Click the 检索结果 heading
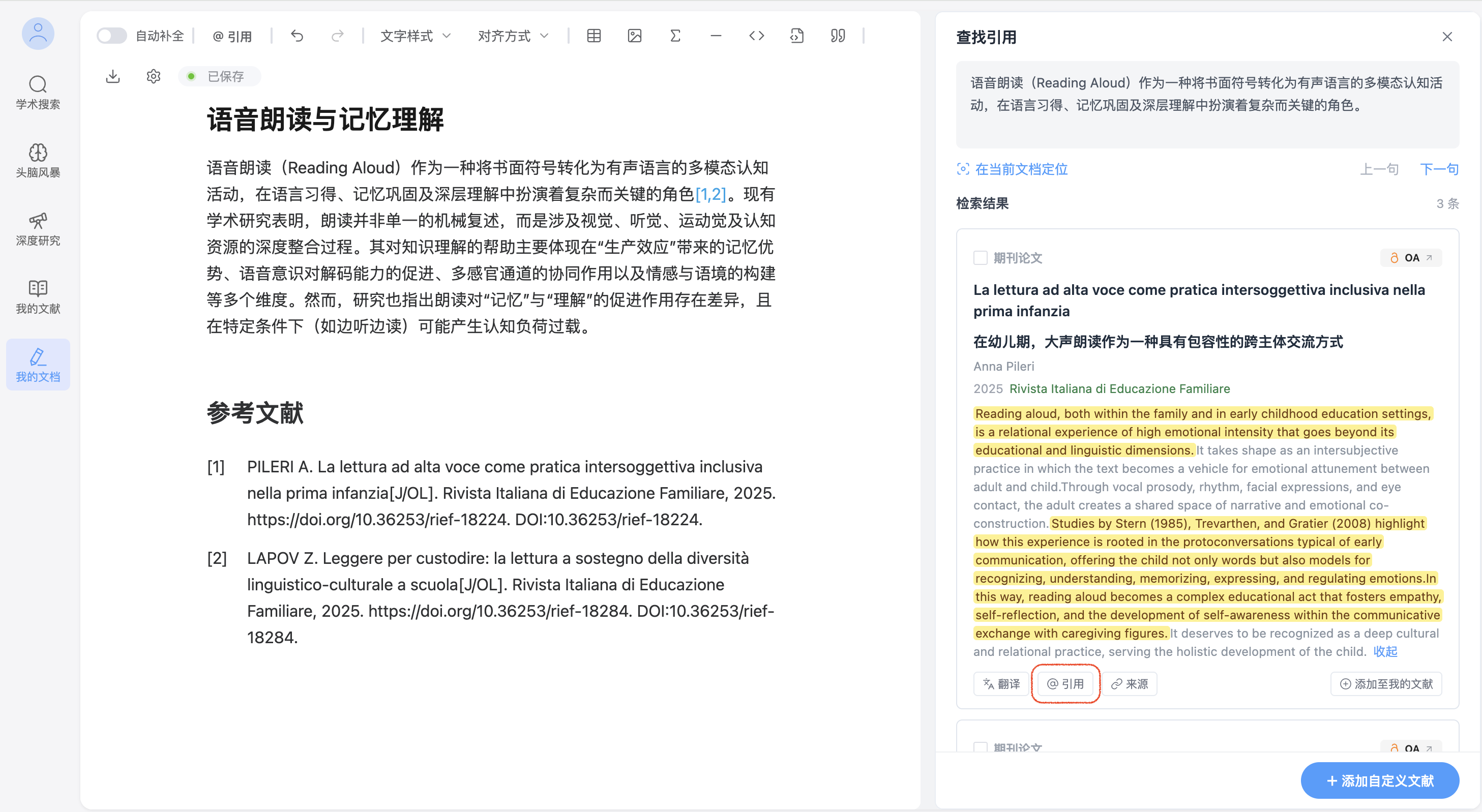 point(982,203)
